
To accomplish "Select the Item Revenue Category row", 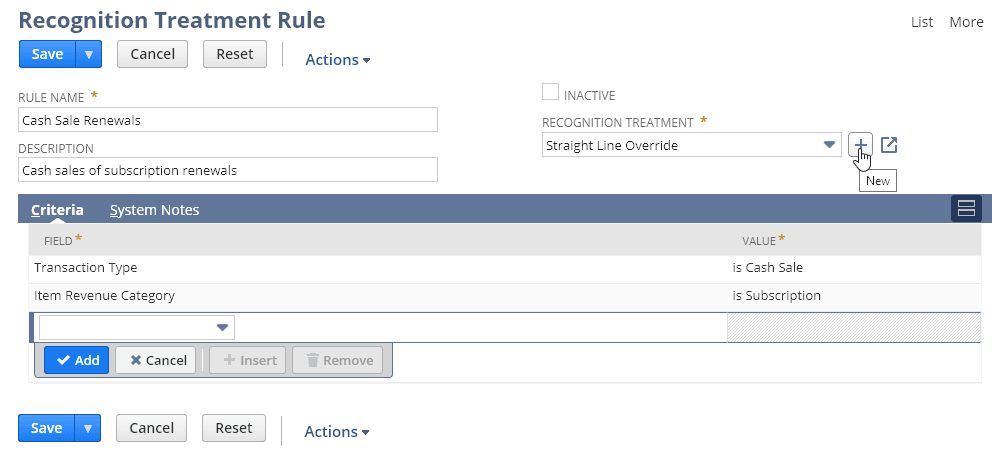I will [x=104, y=296].
